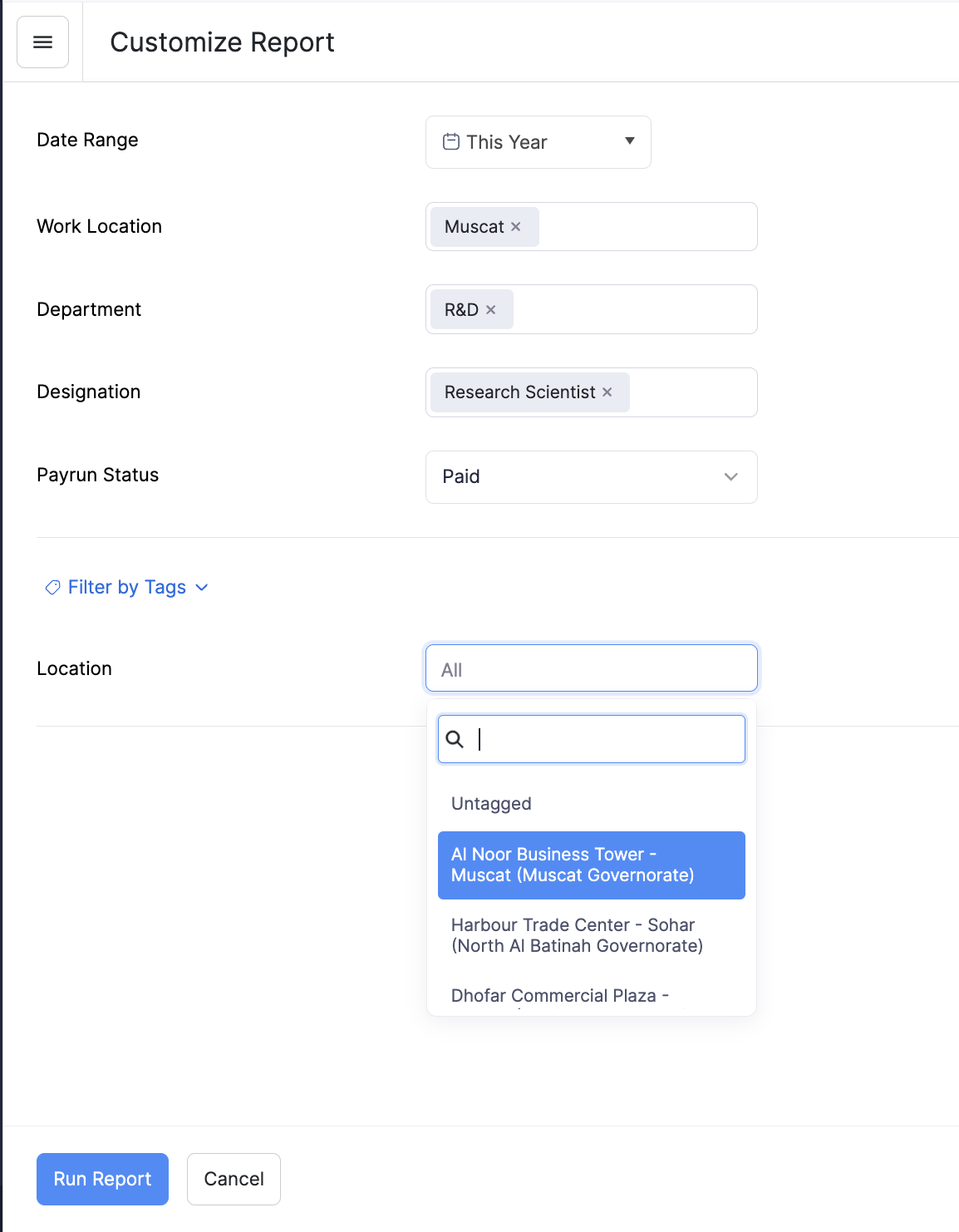The width and height of the screenshot is (959, 1232).
Task: Click the calendar icon in Date Range
Action: [450, 141]
